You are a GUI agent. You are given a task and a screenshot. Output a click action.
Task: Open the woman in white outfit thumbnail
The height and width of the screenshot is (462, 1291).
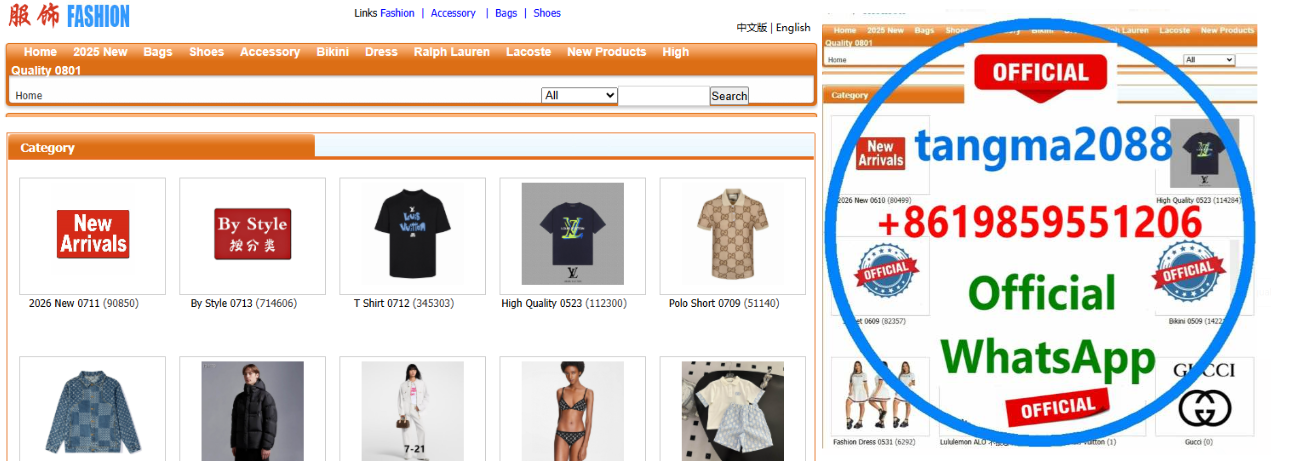413,411
